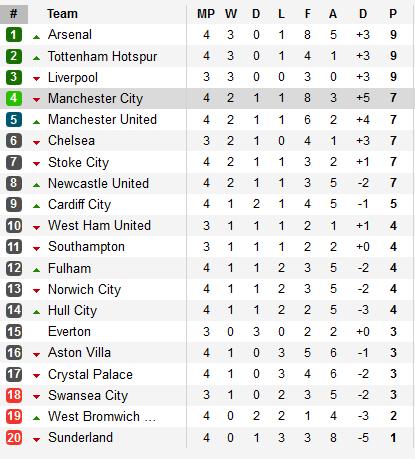415x459 pixels.
Task: Click the red rank 18 badge for Swansea City
Action: click(x=14, y=395)
